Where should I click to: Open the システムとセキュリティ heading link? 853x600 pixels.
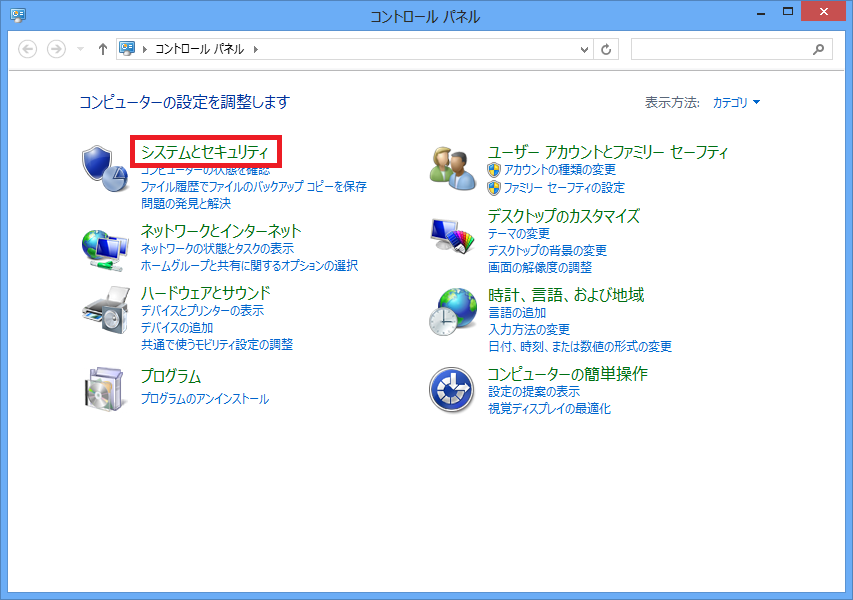[205, 152]
